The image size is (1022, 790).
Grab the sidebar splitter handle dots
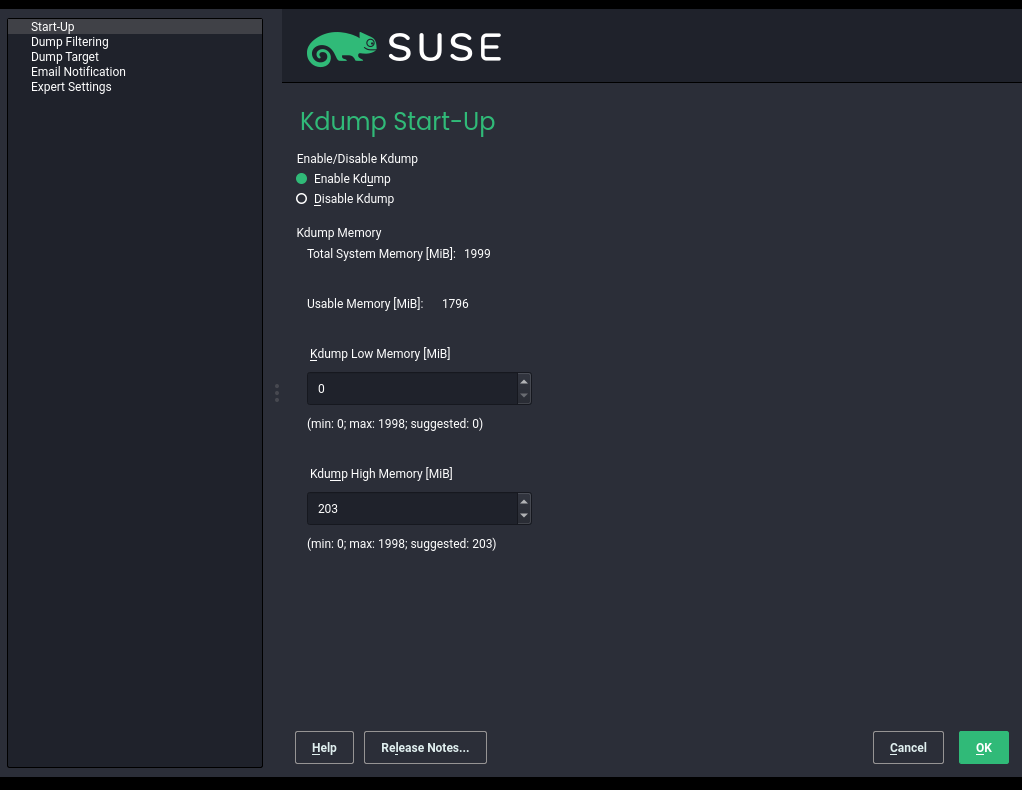pos(276,393)
